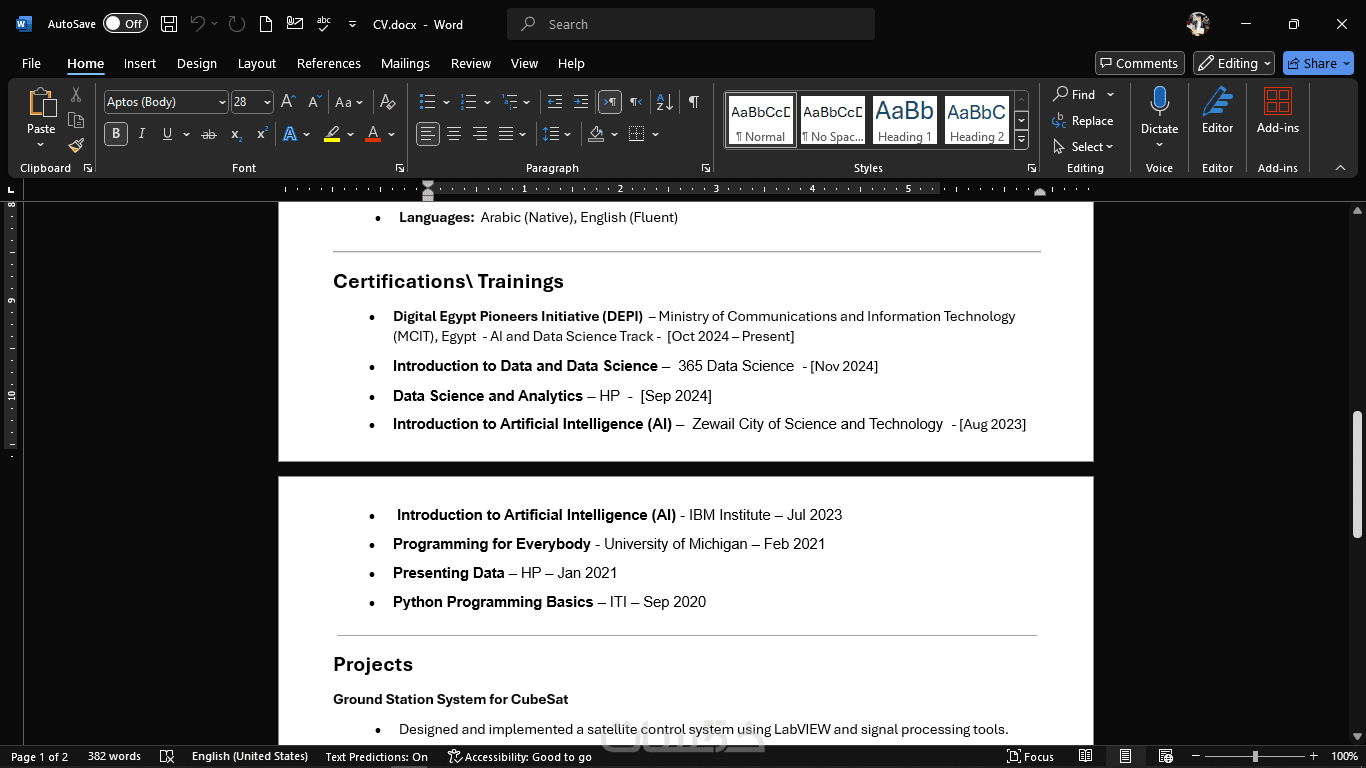Click the Save floppy disk icon

click(169, 24)
